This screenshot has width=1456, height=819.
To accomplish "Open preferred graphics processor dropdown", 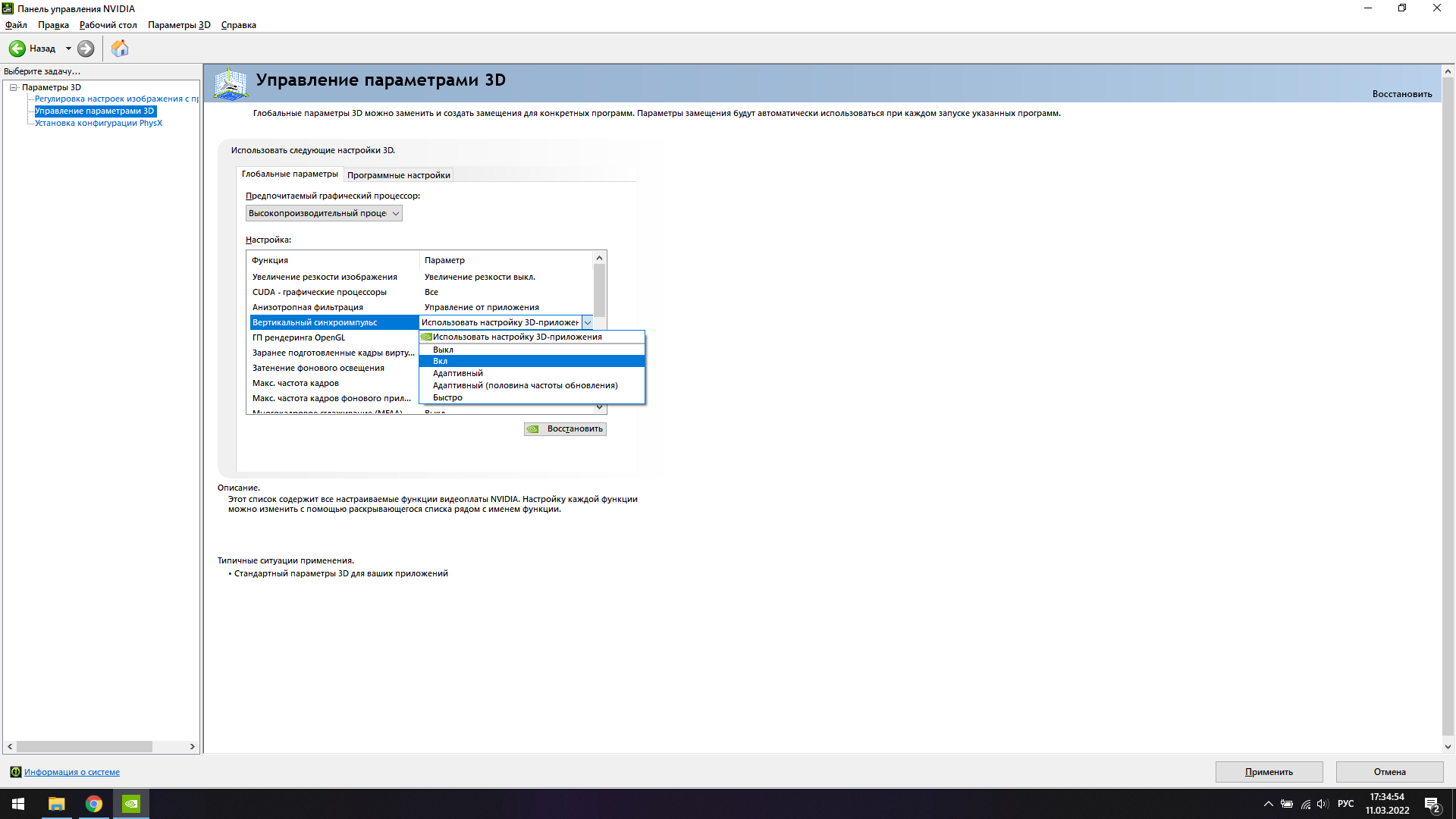I will click(x=324, y=214).
